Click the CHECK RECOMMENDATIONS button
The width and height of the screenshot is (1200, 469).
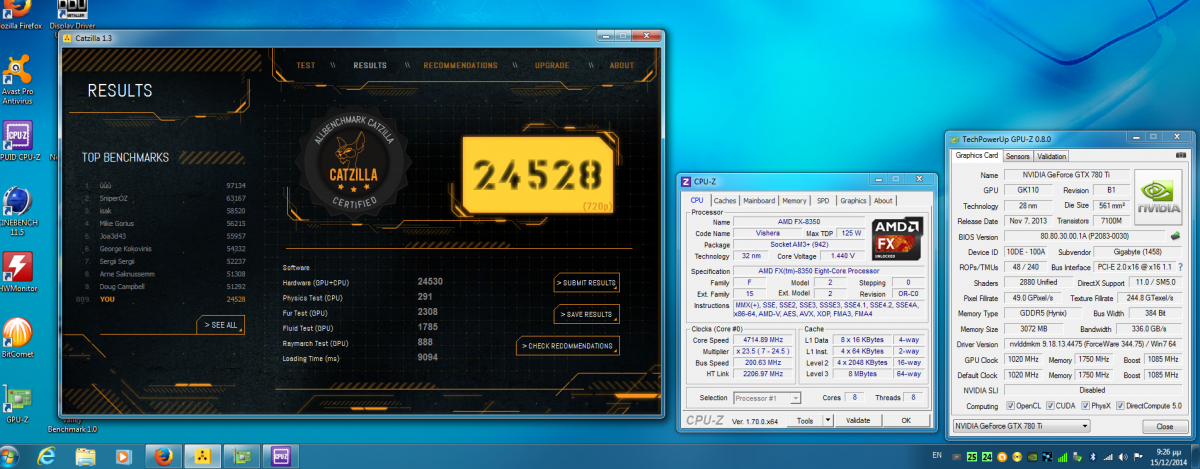(568, 346)
